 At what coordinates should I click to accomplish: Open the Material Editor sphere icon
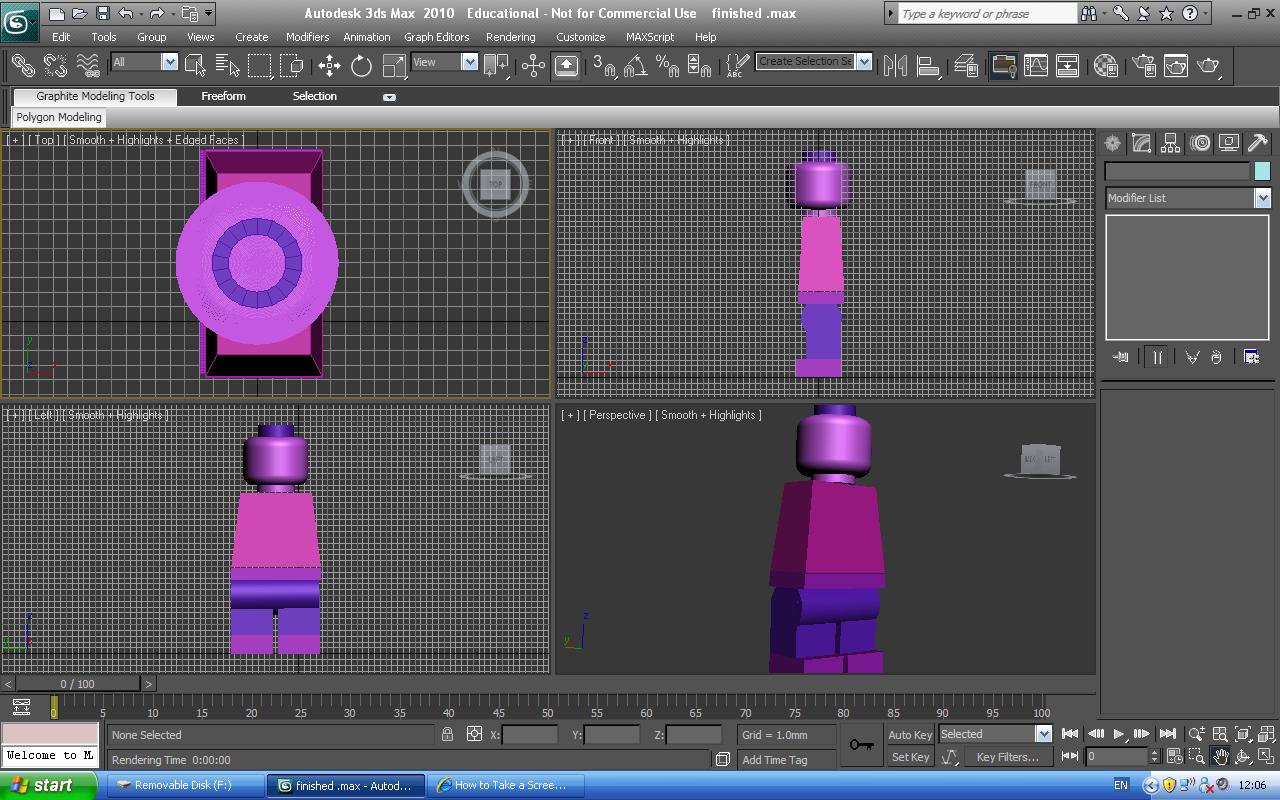click(1105, 66)
